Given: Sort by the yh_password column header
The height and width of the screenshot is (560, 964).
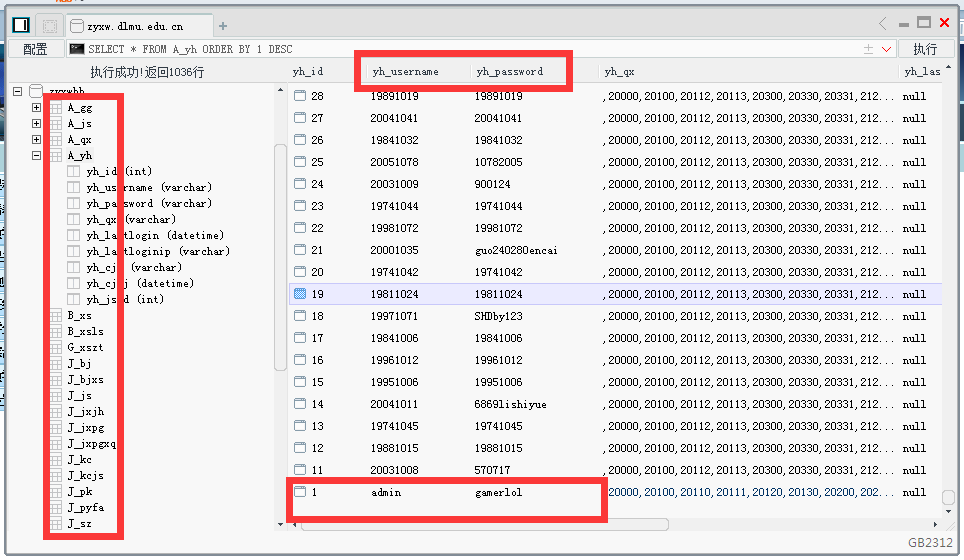Looking at the screenshot, I should click(510, 71).
